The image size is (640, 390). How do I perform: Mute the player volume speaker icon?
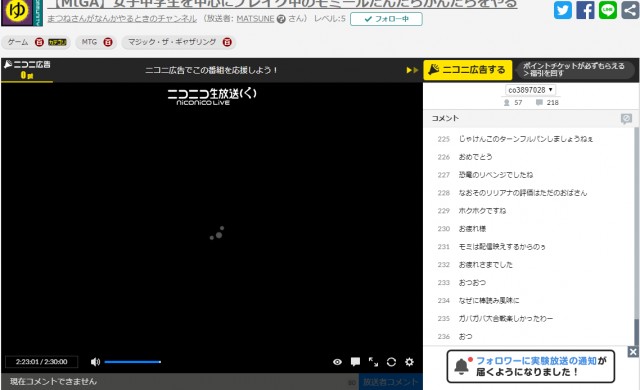[x=95, y=362]
